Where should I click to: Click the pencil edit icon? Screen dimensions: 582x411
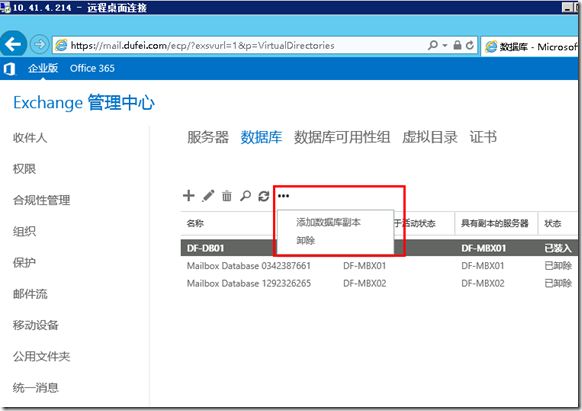pyautogui.click(x=208, y=196)
